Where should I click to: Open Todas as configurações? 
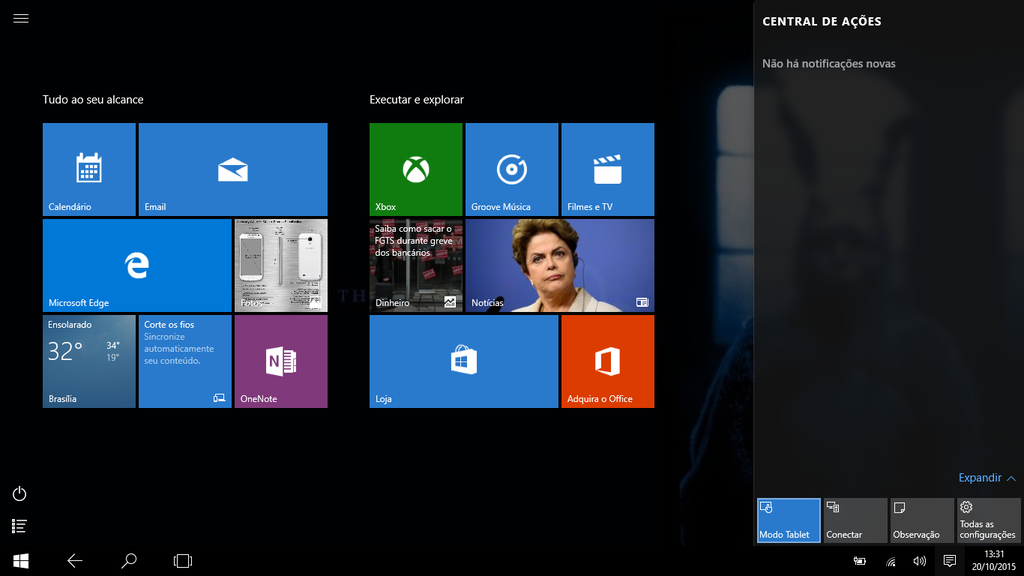(x=989, y=520)
